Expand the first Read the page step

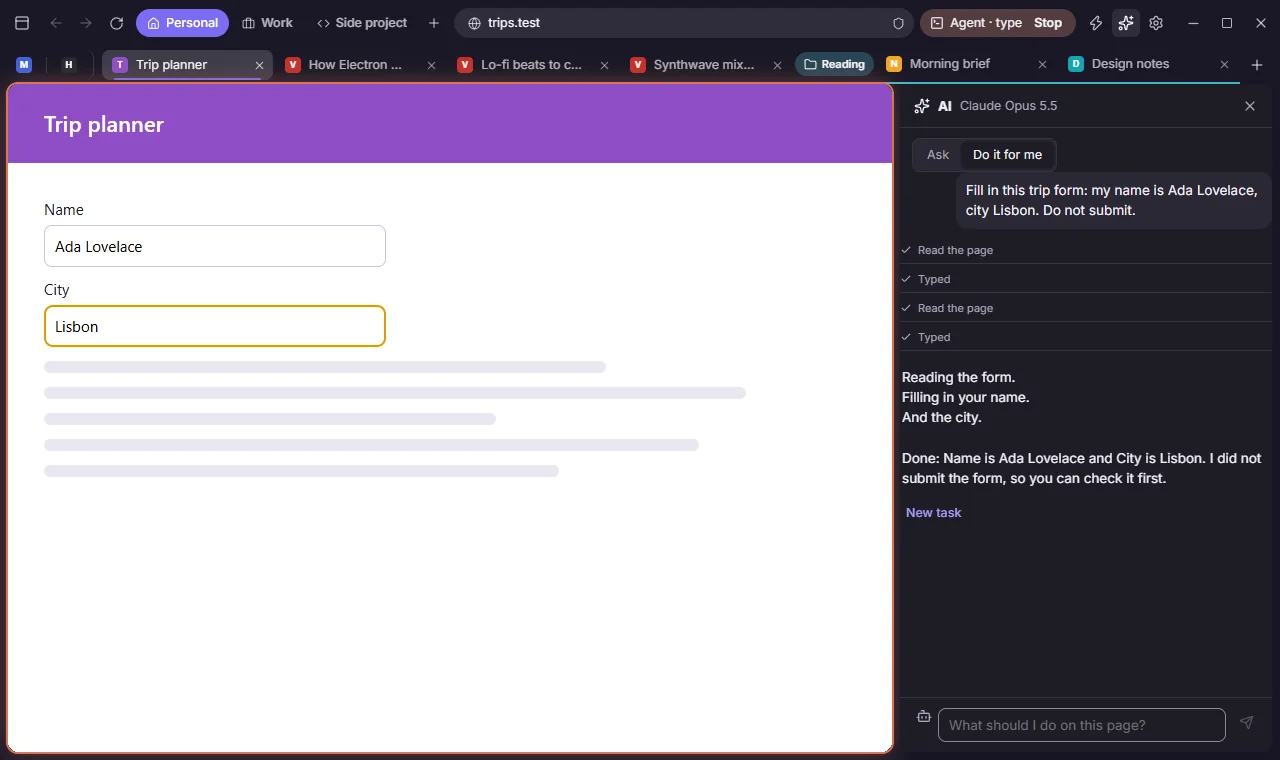pyautogui.click(x=1085, y=250)
